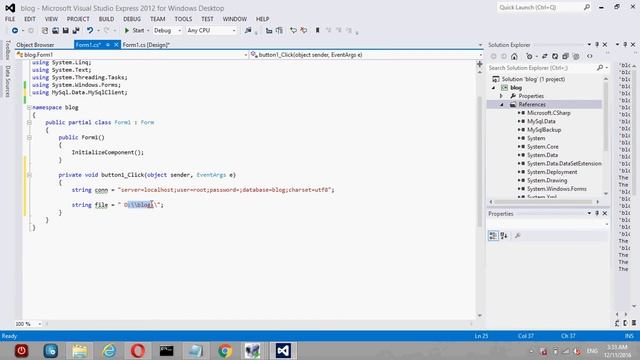Select the System.Windows.Forms reference
Viewport: 640px width, 360px height.
coord(556,189)
